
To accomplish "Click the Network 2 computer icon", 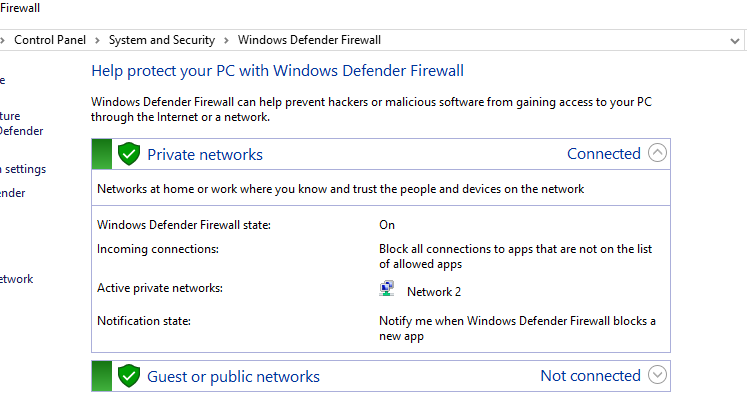I will [x=387, y=290].
